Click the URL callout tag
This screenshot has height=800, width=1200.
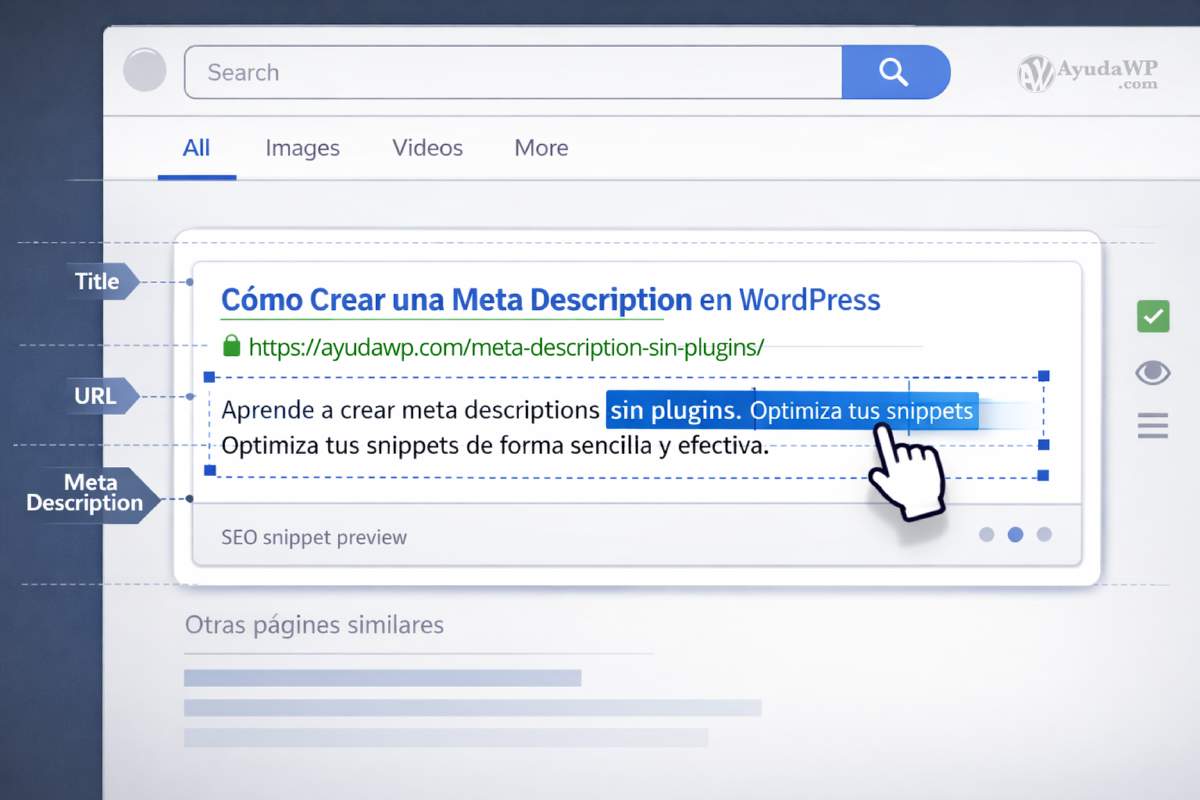93,396
